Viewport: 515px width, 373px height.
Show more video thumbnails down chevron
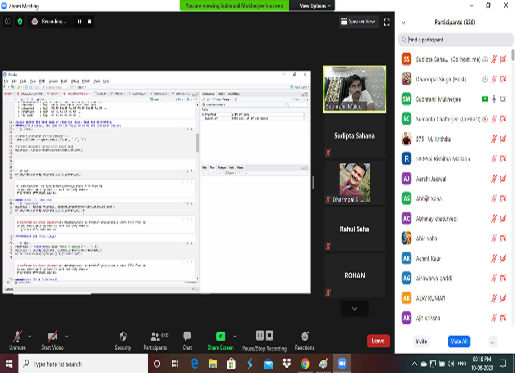pyautogui.click(x=355, y=309)
